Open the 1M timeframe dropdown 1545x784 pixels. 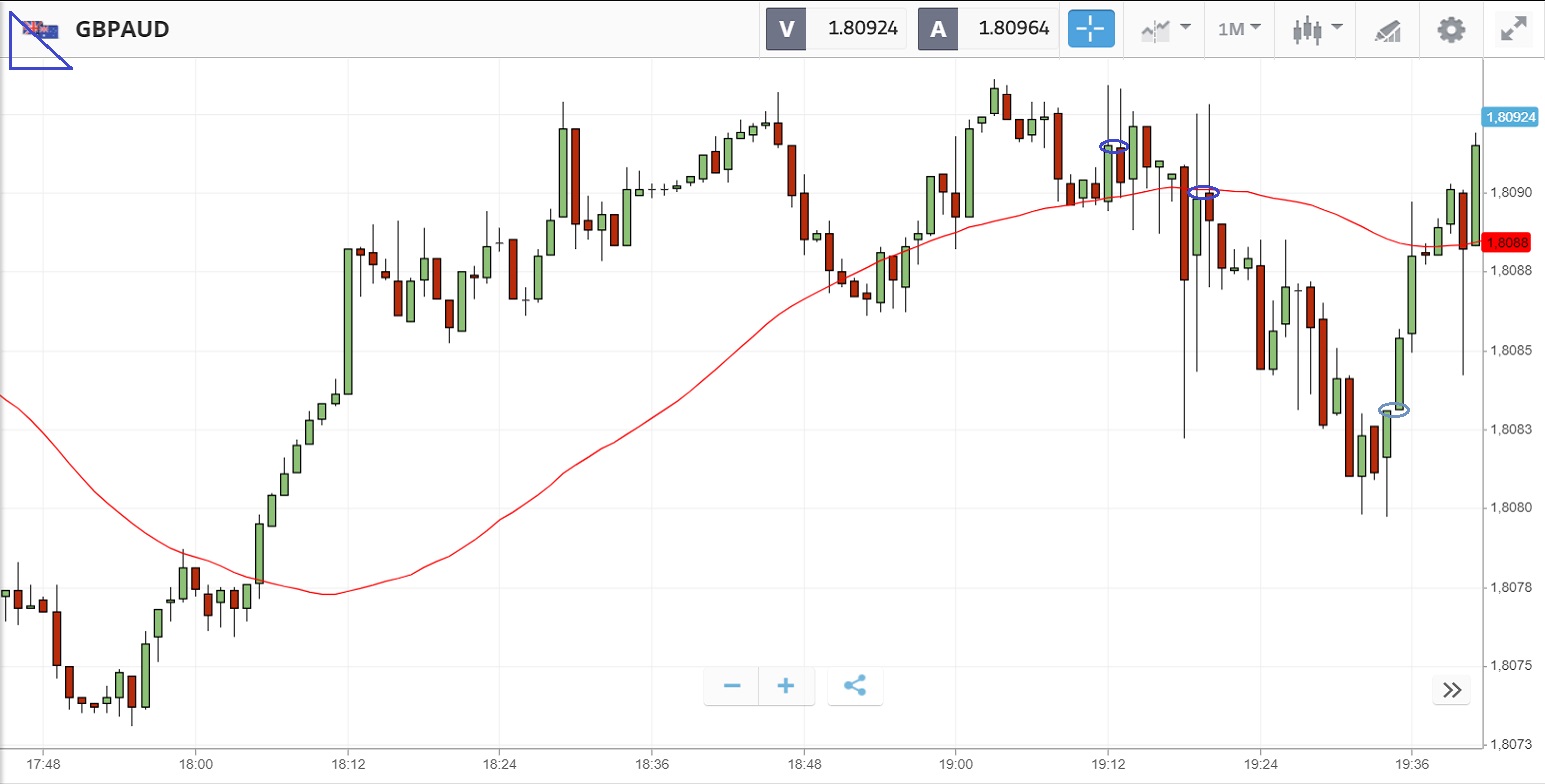pyautogui.click(x=1239, y=29)
